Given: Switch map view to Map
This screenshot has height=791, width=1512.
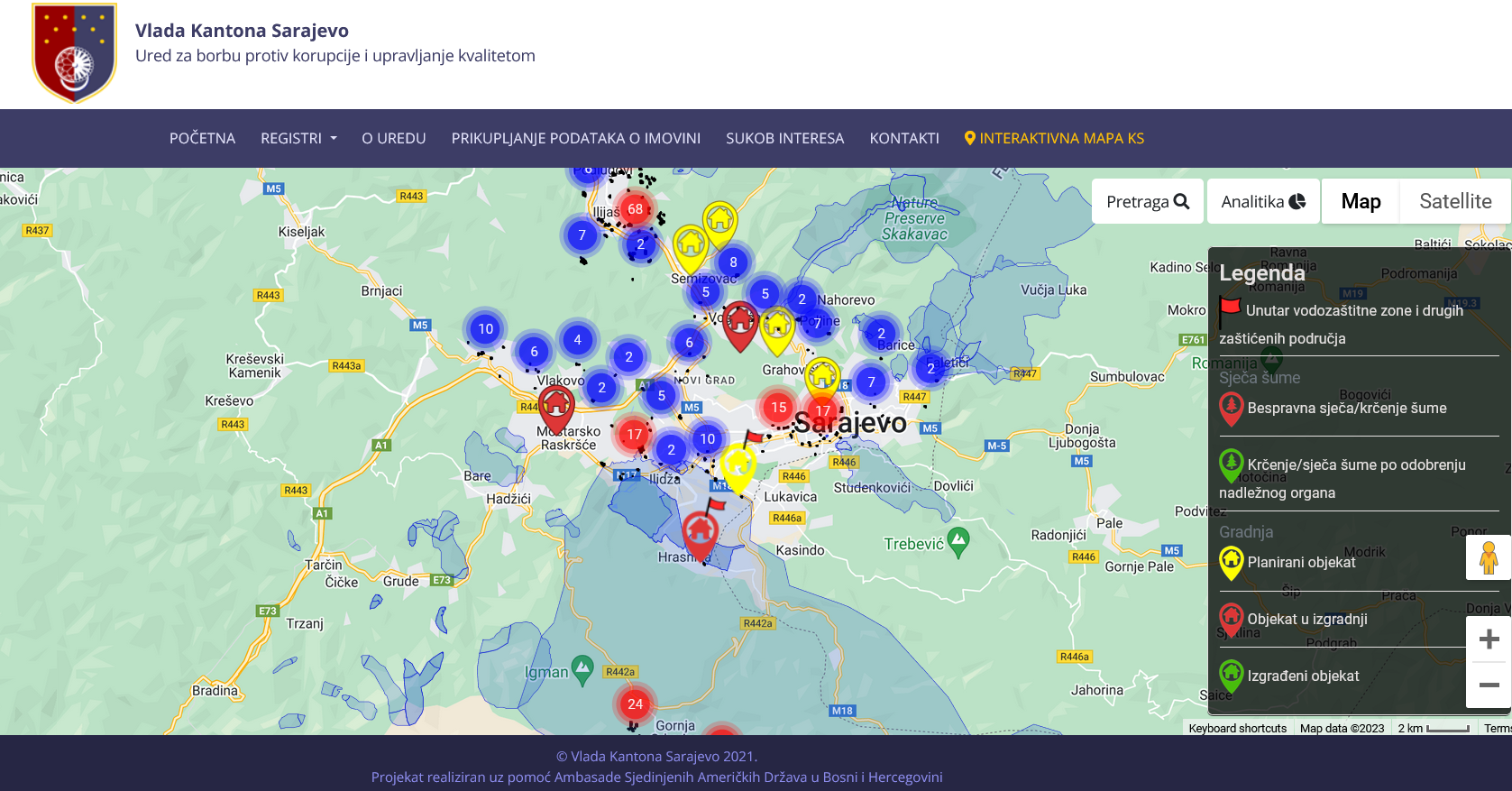Looking at the screenshot, I should pos(1360,201).
